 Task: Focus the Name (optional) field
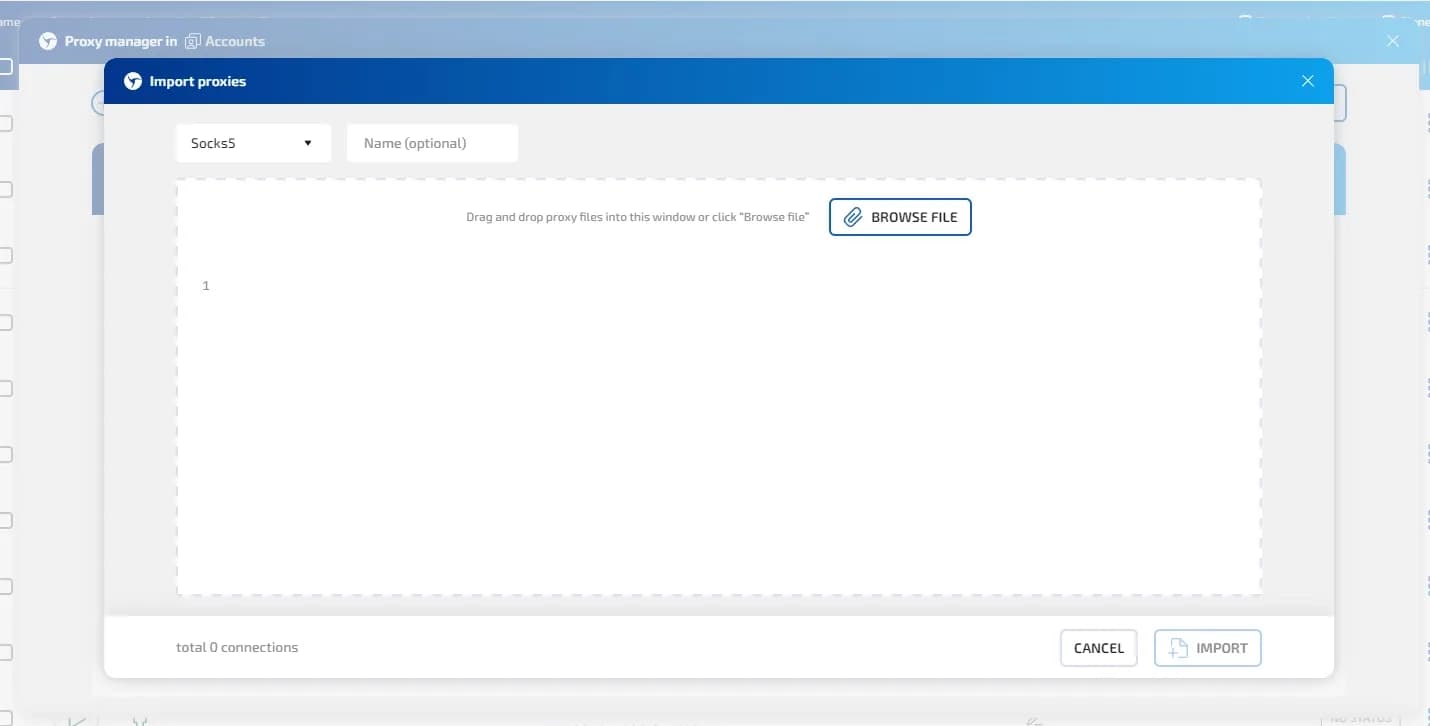[432, 143]
